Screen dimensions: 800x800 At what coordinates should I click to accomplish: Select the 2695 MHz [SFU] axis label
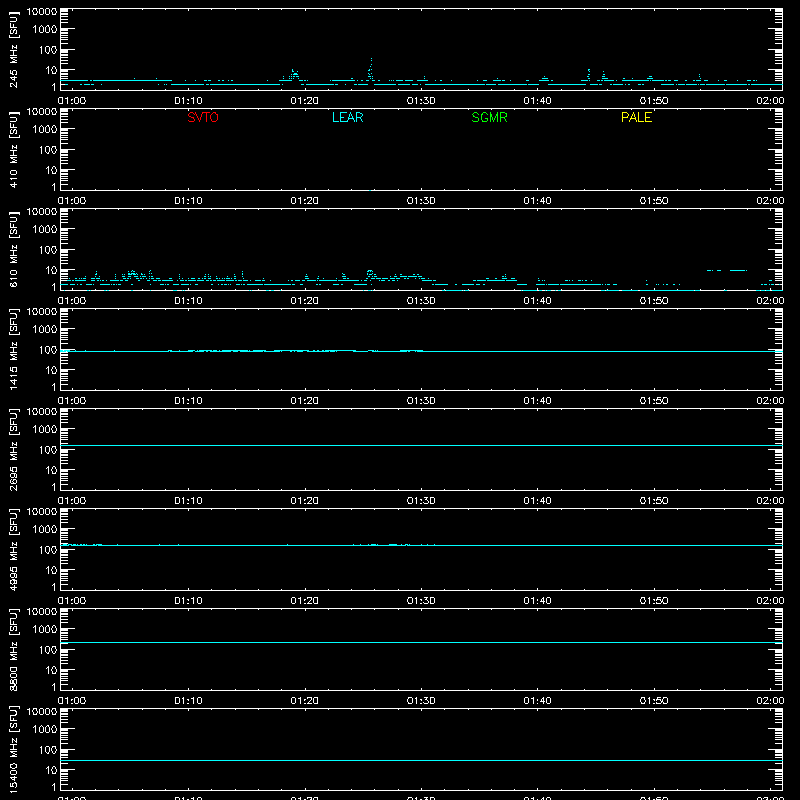tap(13, 449)
